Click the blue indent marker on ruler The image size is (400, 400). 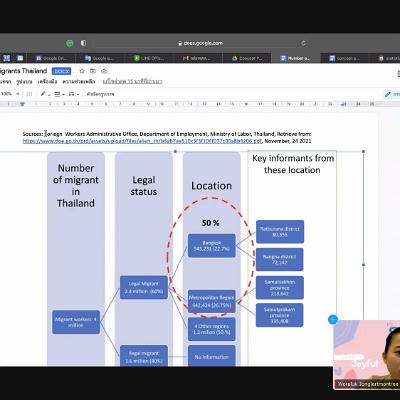[x=22, y=104]
